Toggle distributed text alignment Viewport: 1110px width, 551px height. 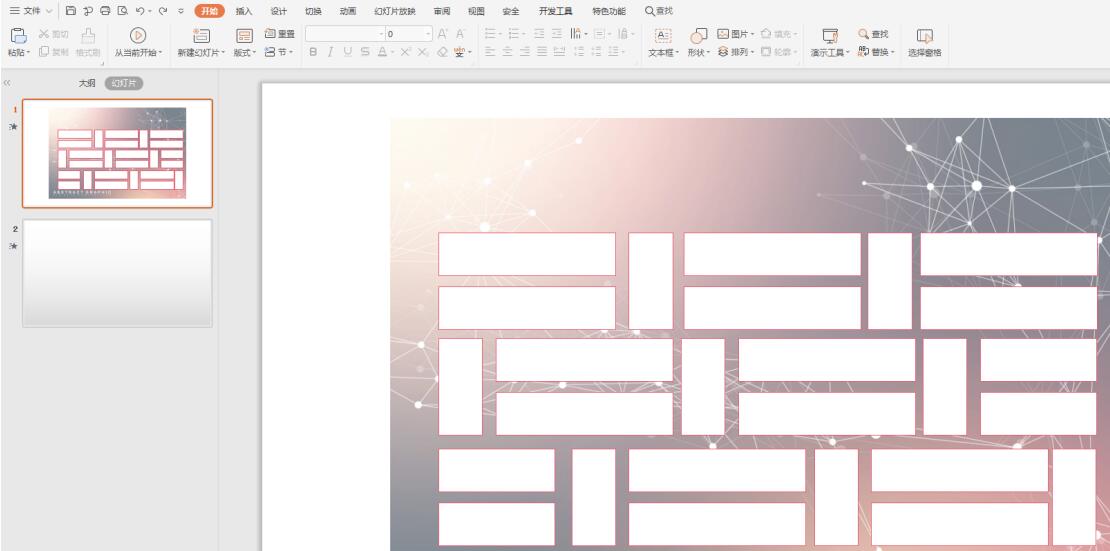tap(559, 52)
